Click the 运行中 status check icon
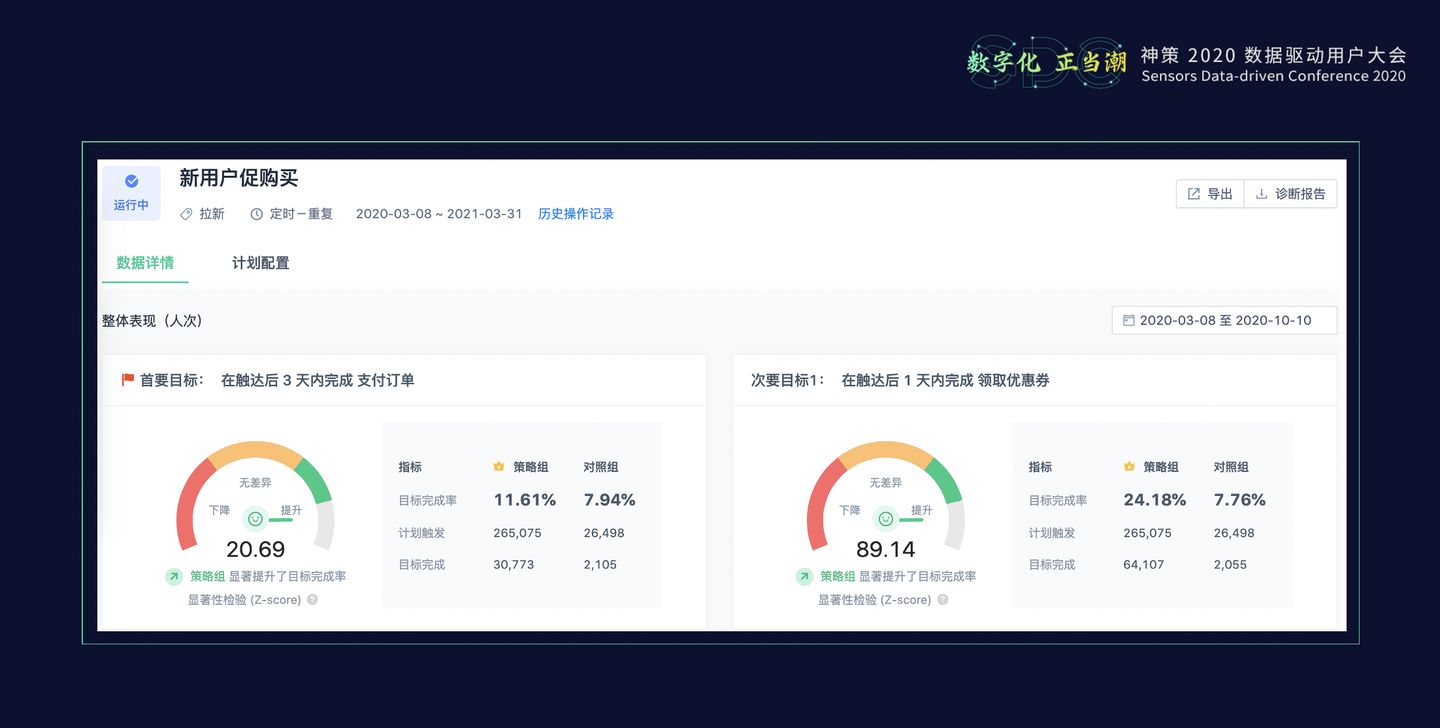The height and width of the screenshot is (728, 1440). 131,181
